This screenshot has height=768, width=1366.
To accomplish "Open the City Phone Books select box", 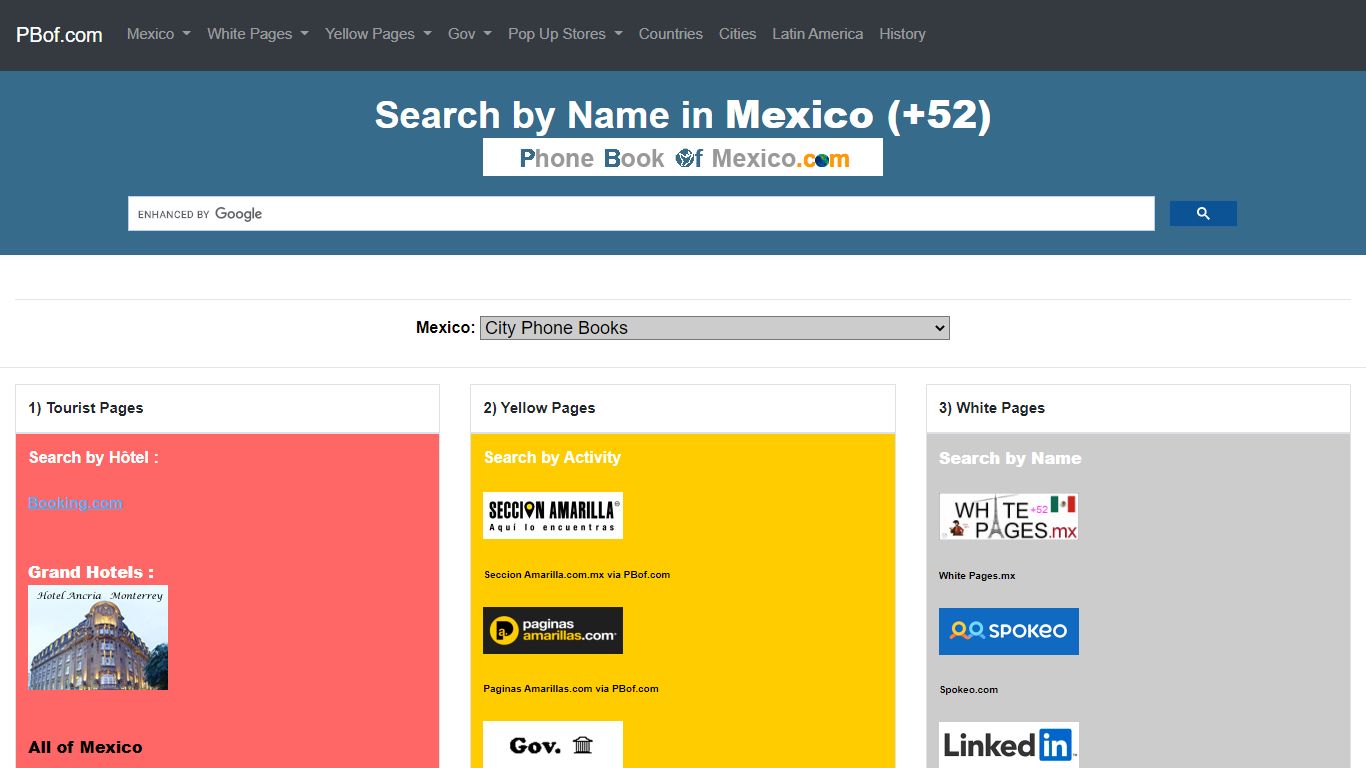I will 715,328.
